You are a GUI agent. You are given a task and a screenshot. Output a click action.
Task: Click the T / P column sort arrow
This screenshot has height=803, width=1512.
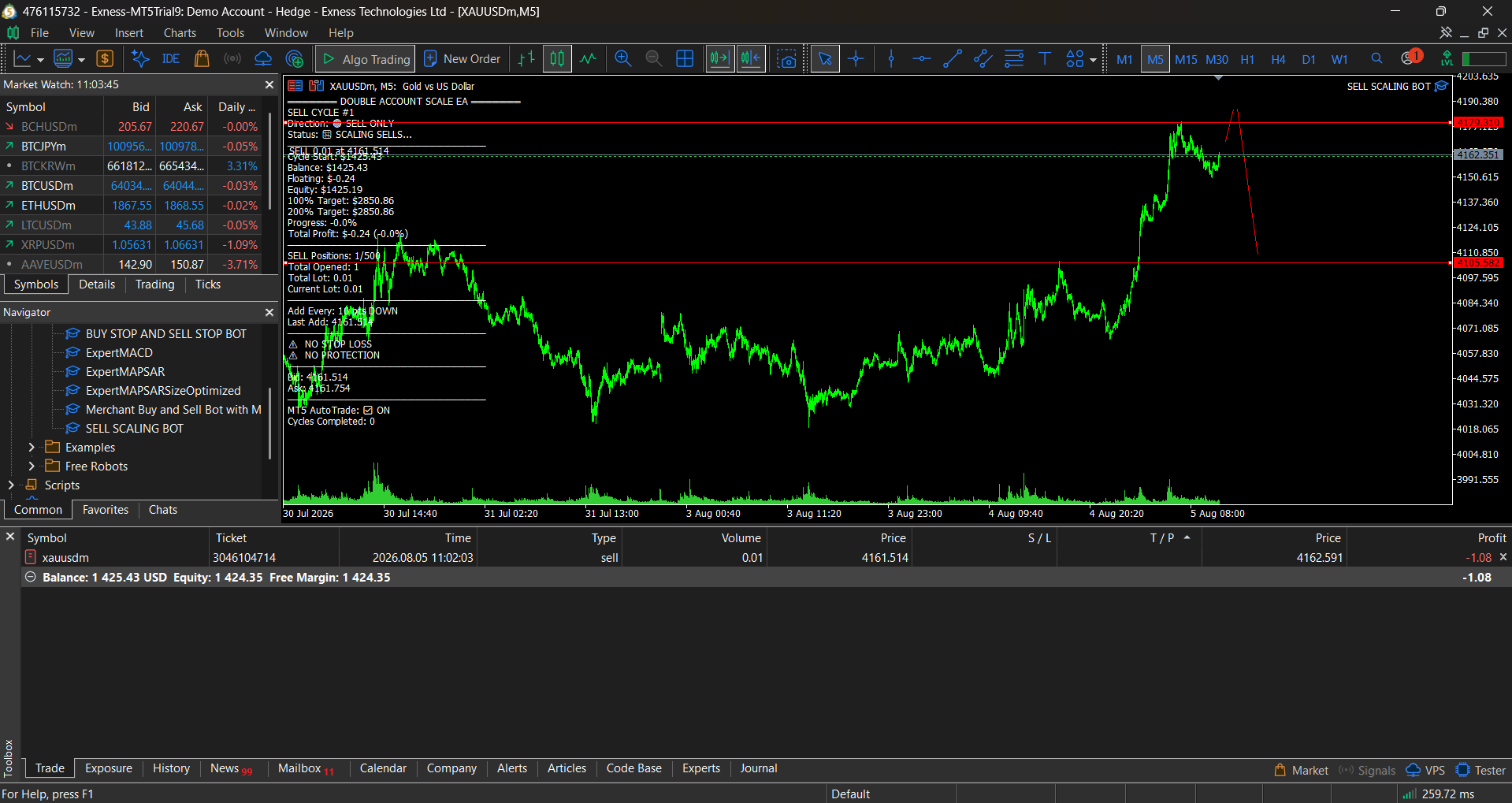[1187, 537]
